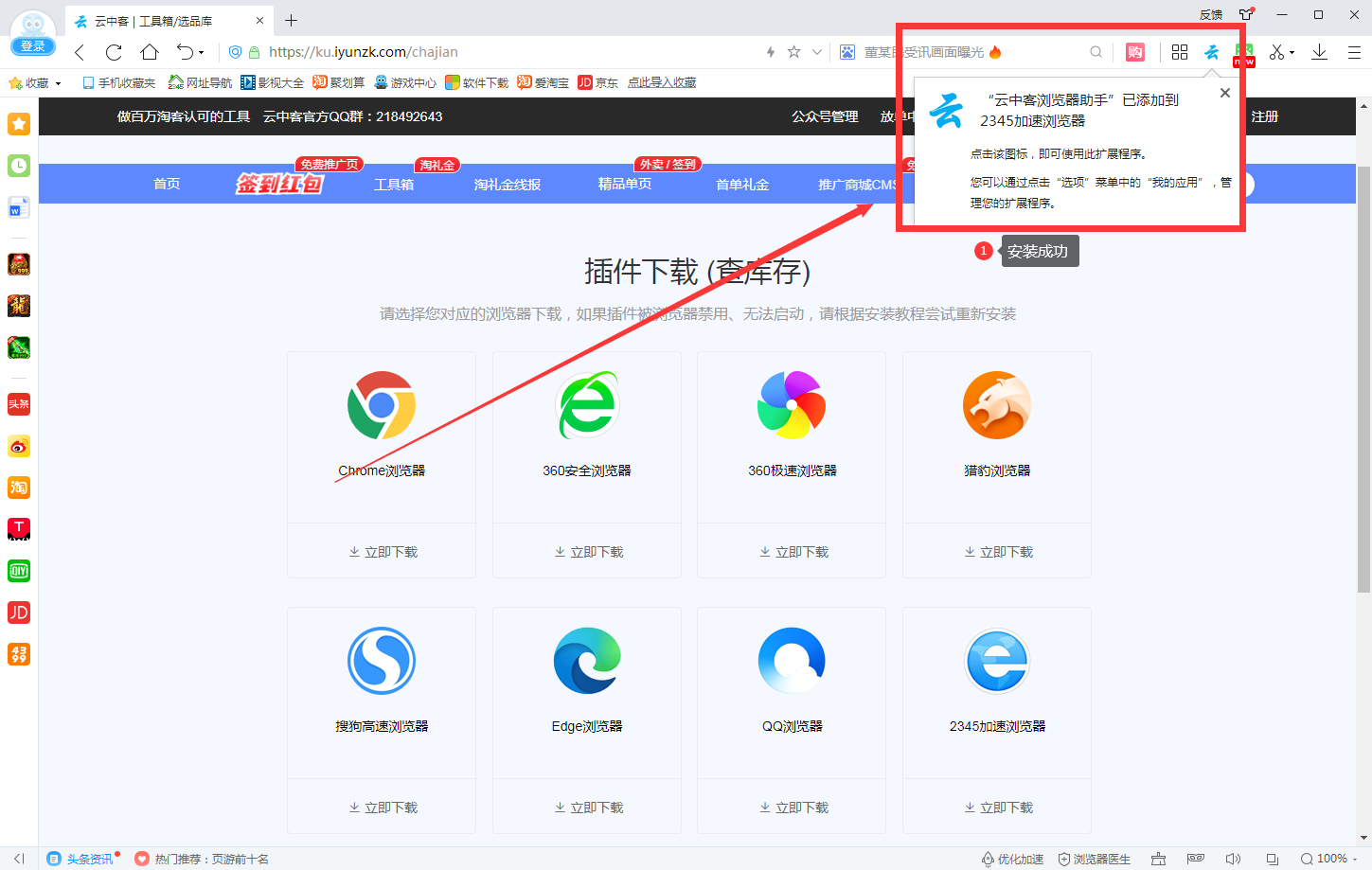Download plugin under Edge浏览器
The height and width of the screenshot is (870, 1372).
(x=587, y=808)
